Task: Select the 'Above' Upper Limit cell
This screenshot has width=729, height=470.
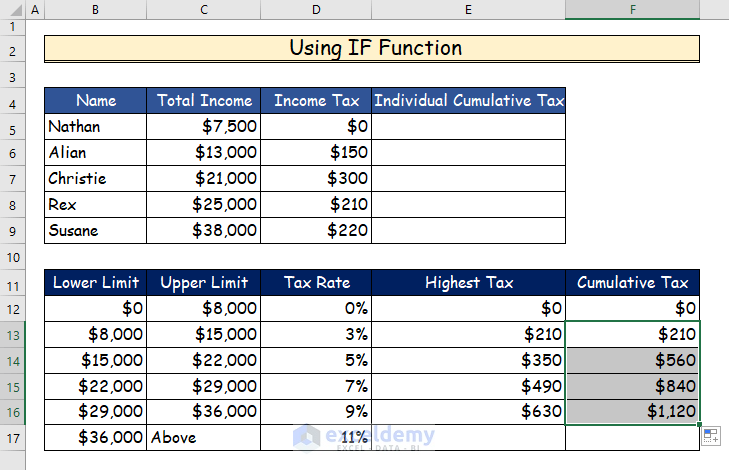Action: (x=203, y=438)
